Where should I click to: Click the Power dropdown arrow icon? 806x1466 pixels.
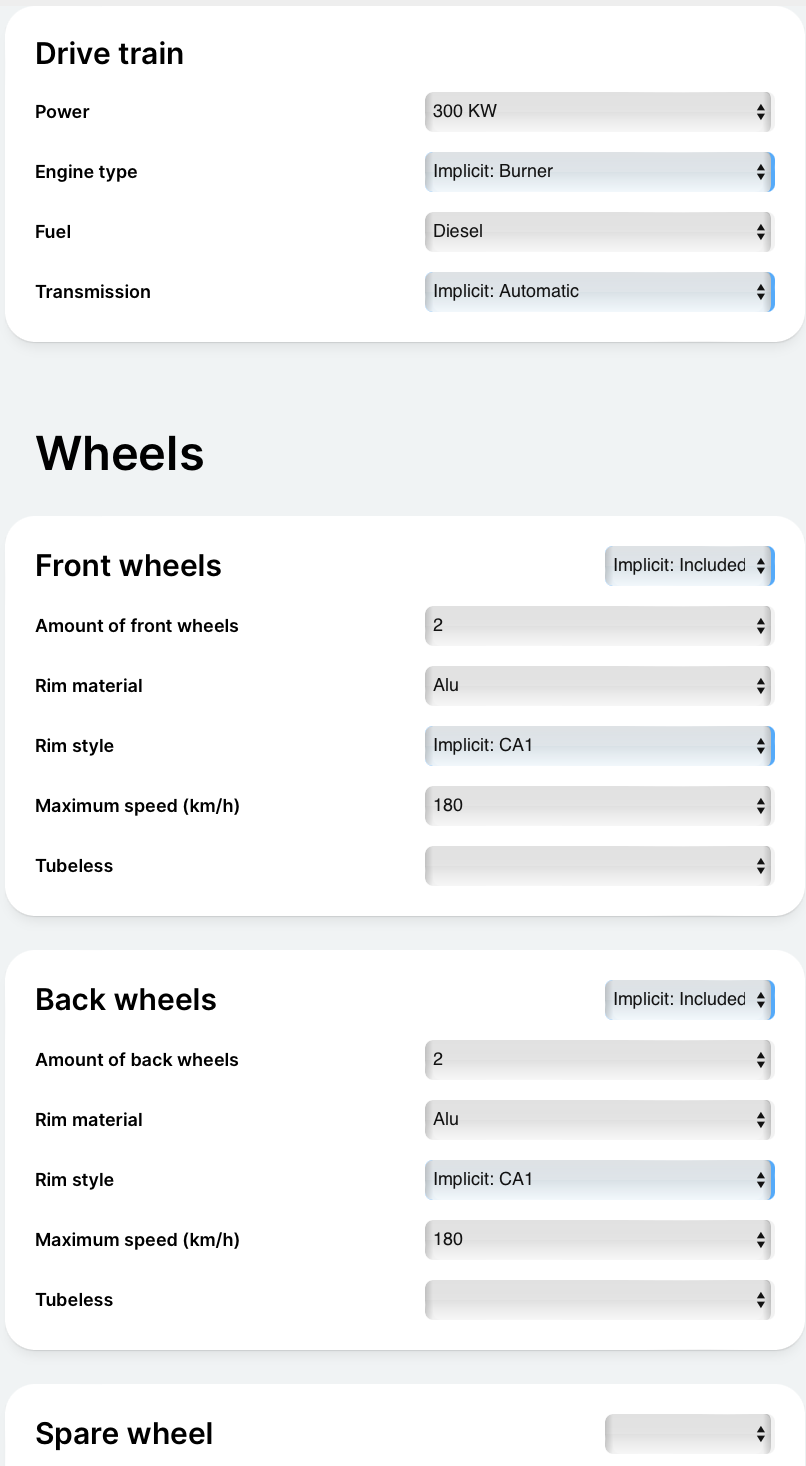coord(761,112)
